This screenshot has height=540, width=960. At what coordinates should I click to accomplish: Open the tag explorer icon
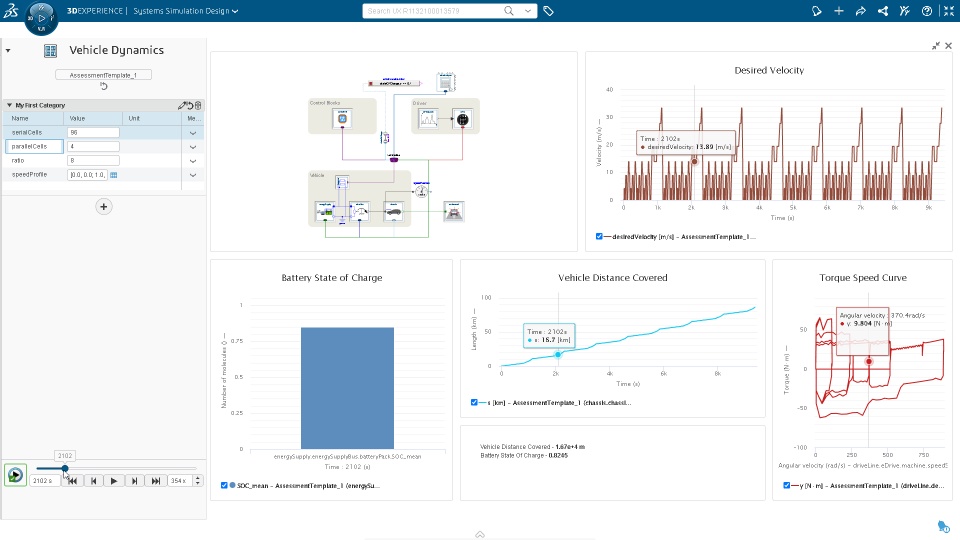549,11
